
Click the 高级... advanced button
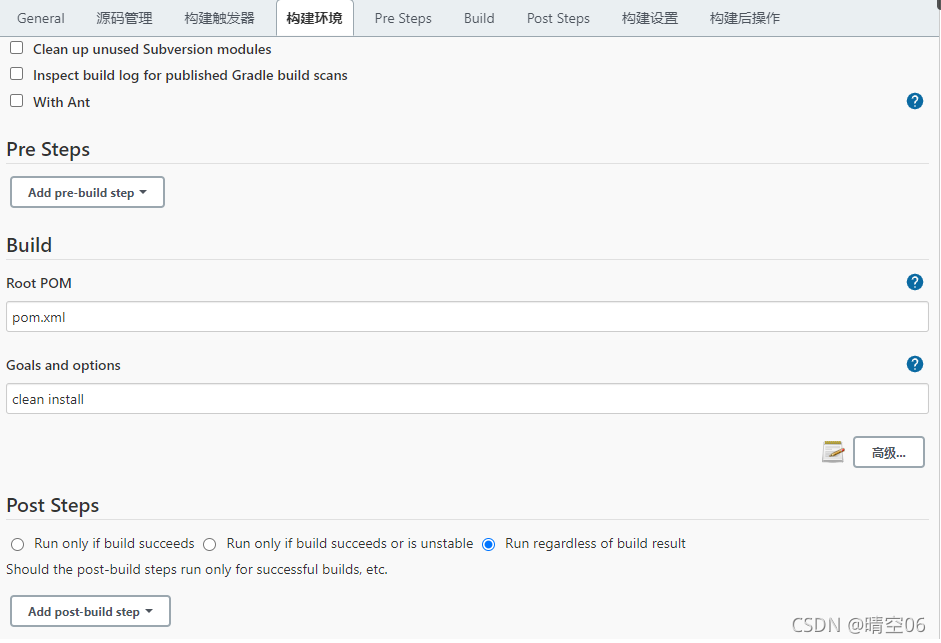click(888, 452)
